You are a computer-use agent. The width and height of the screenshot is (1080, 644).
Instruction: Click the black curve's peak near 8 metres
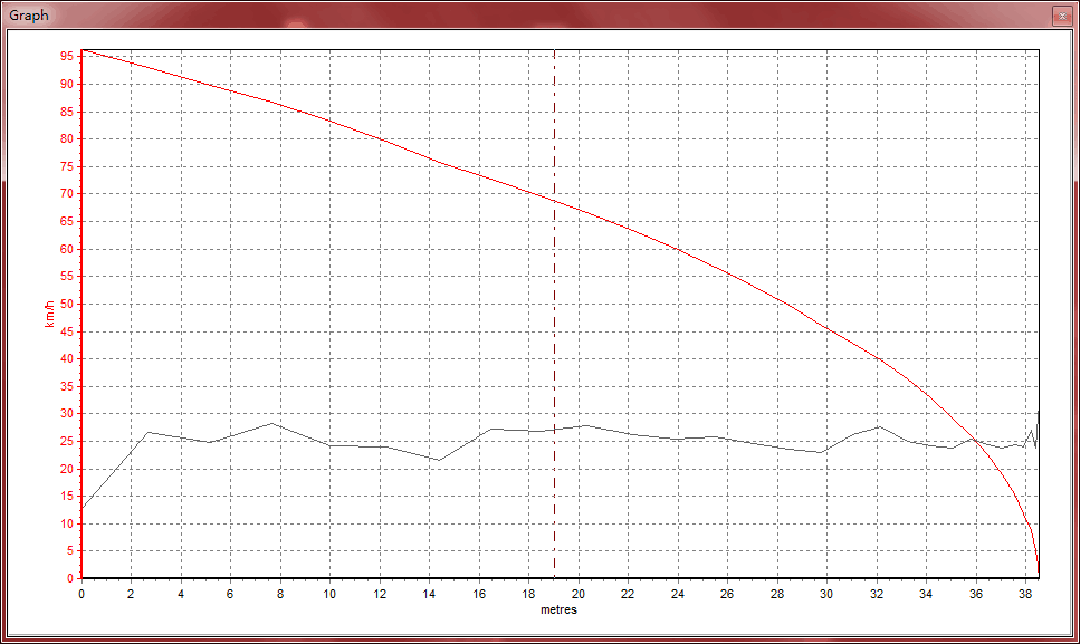click(x=272, y=423)
